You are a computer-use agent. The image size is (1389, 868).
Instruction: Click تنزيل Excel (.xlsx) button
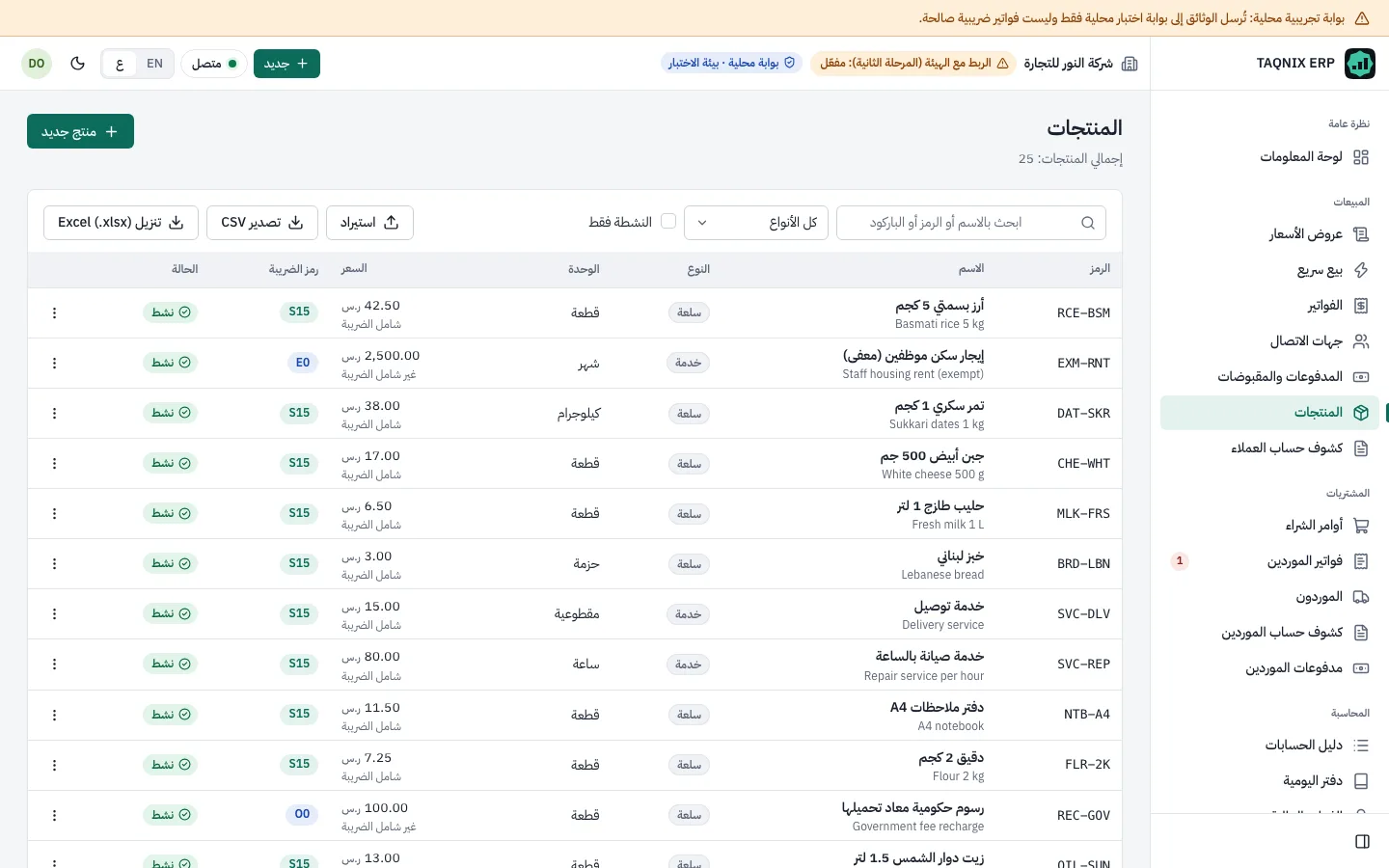121,223
